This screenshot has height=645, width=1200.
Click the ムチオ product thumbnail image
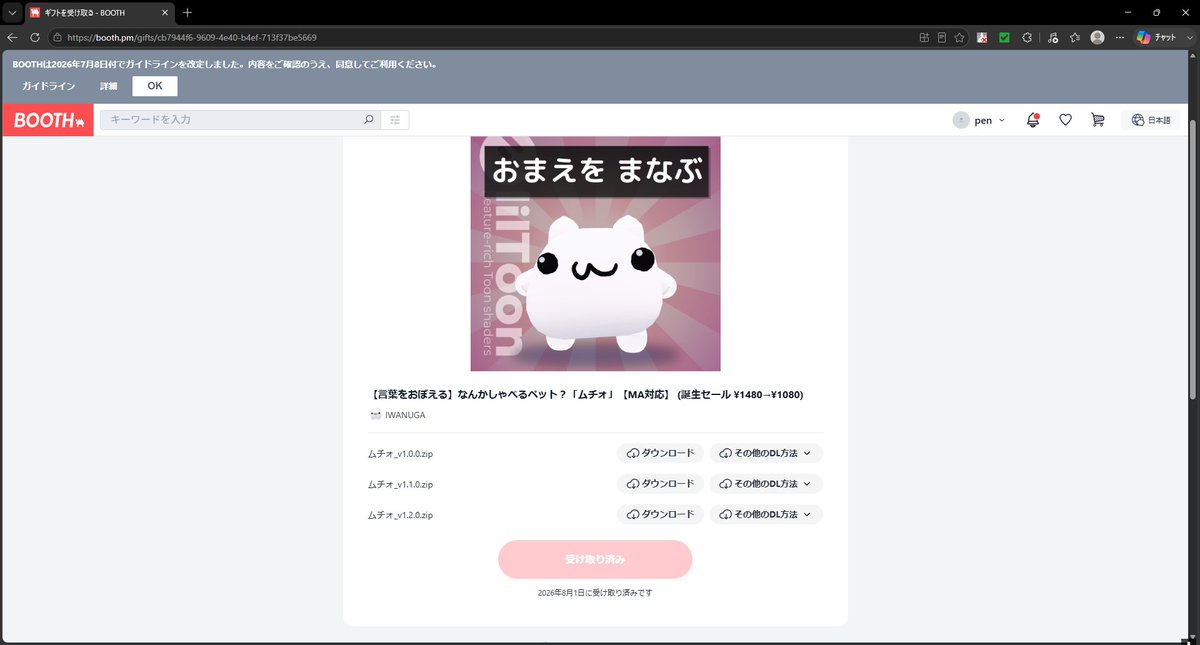595,253
